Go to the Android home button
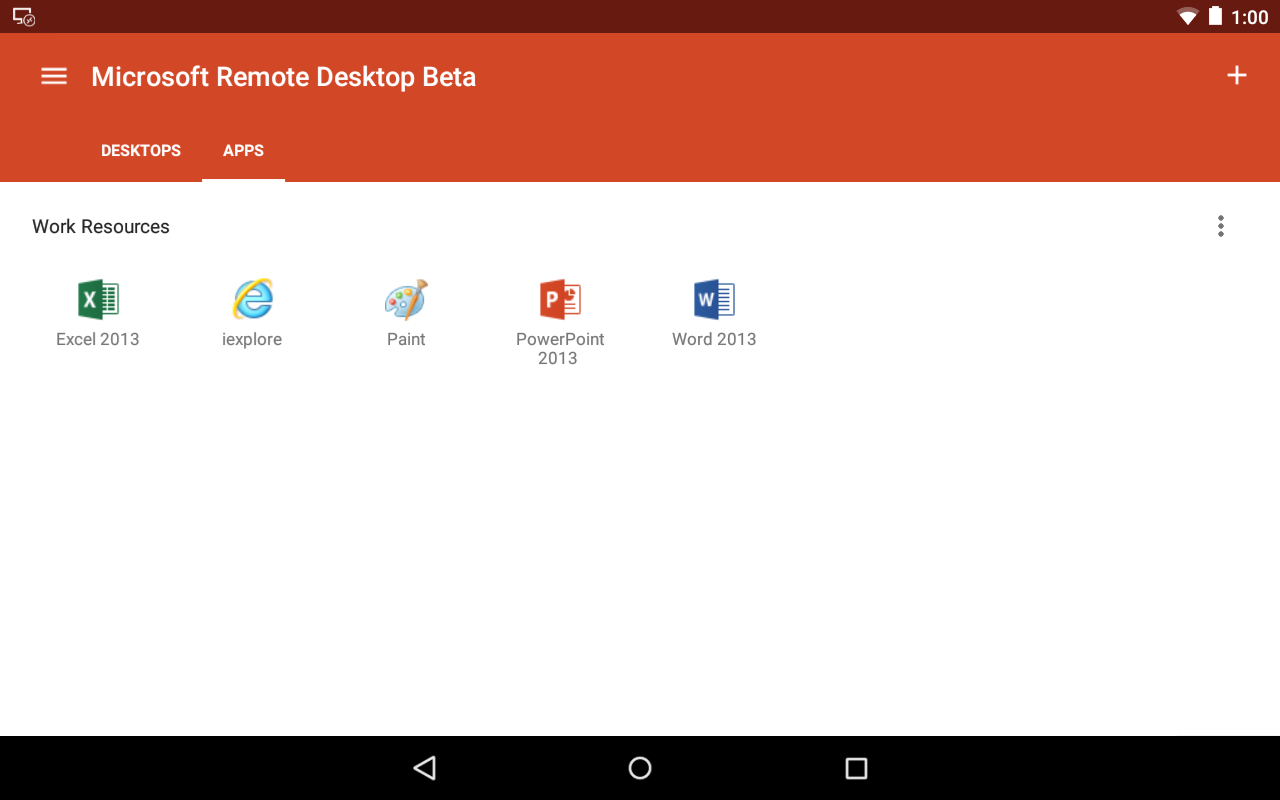Screen dimensions: 1280x800 640,768
